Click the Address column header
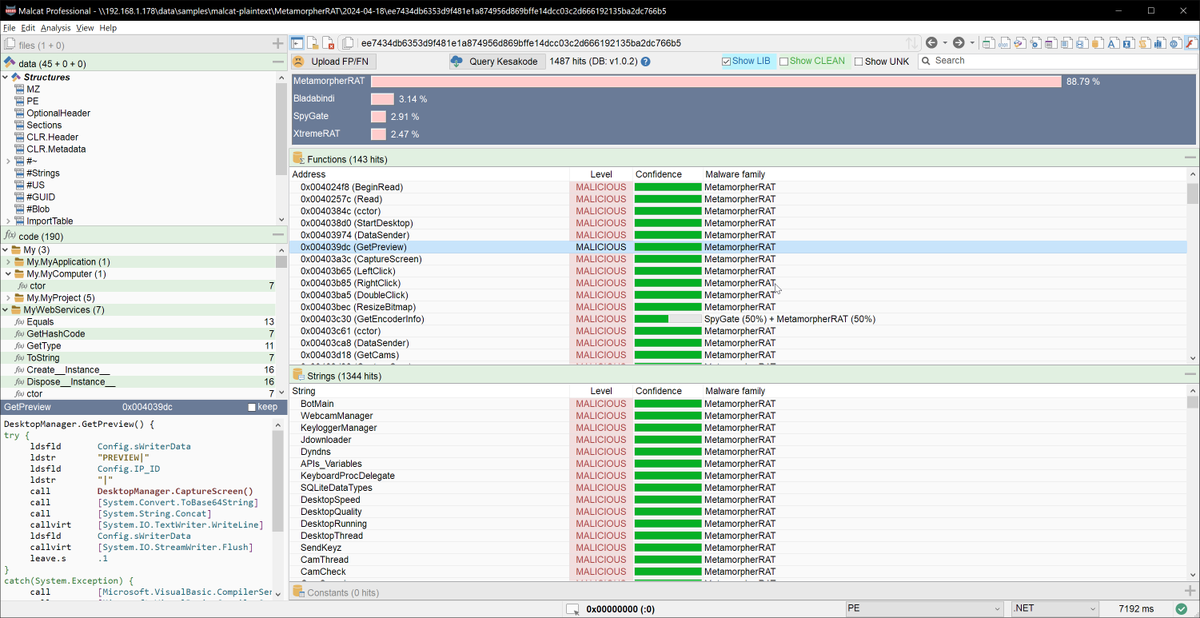This screenshot has height=618, width=1200. click(x=309, y=174)
